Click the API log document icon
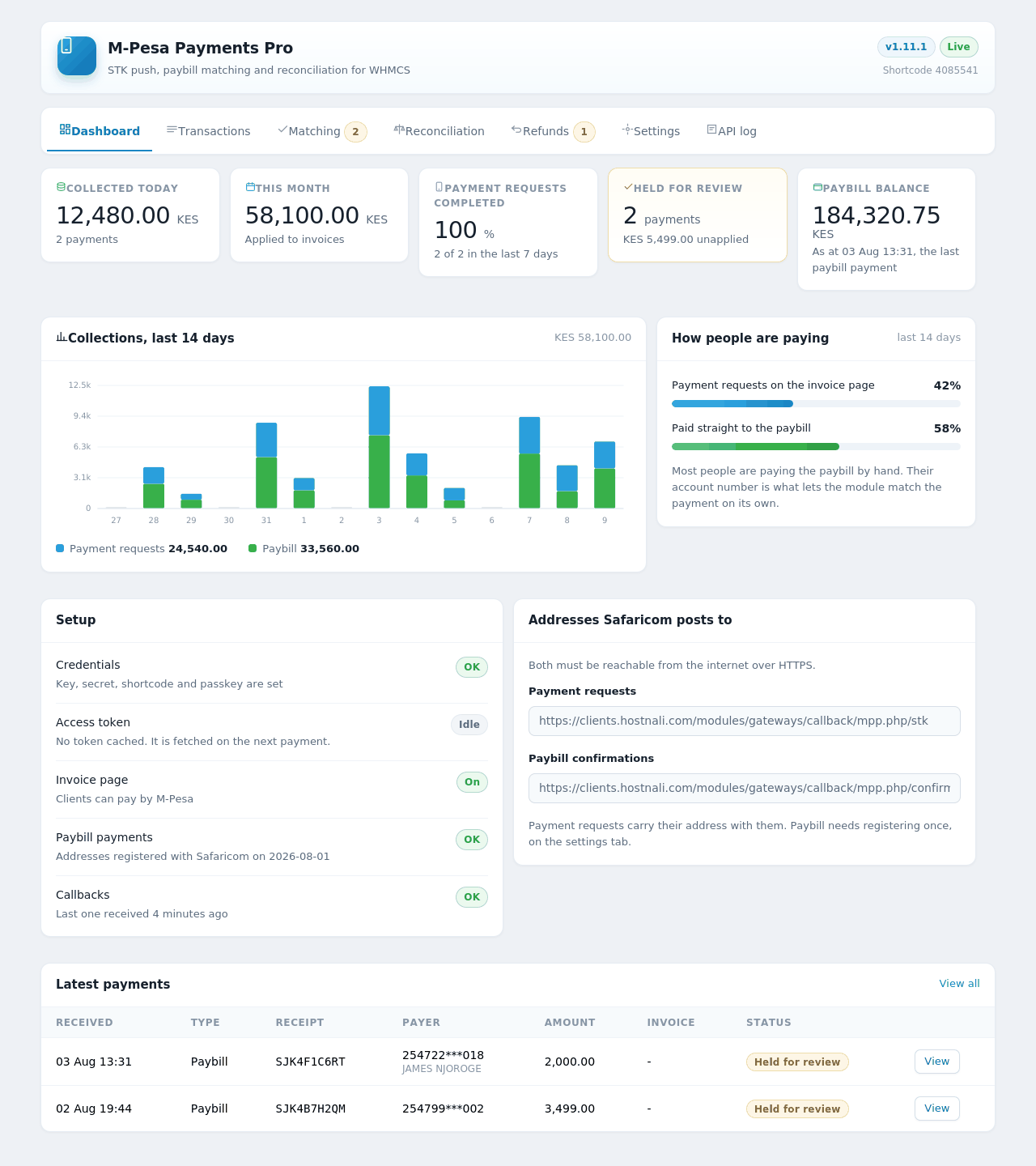 711,130
